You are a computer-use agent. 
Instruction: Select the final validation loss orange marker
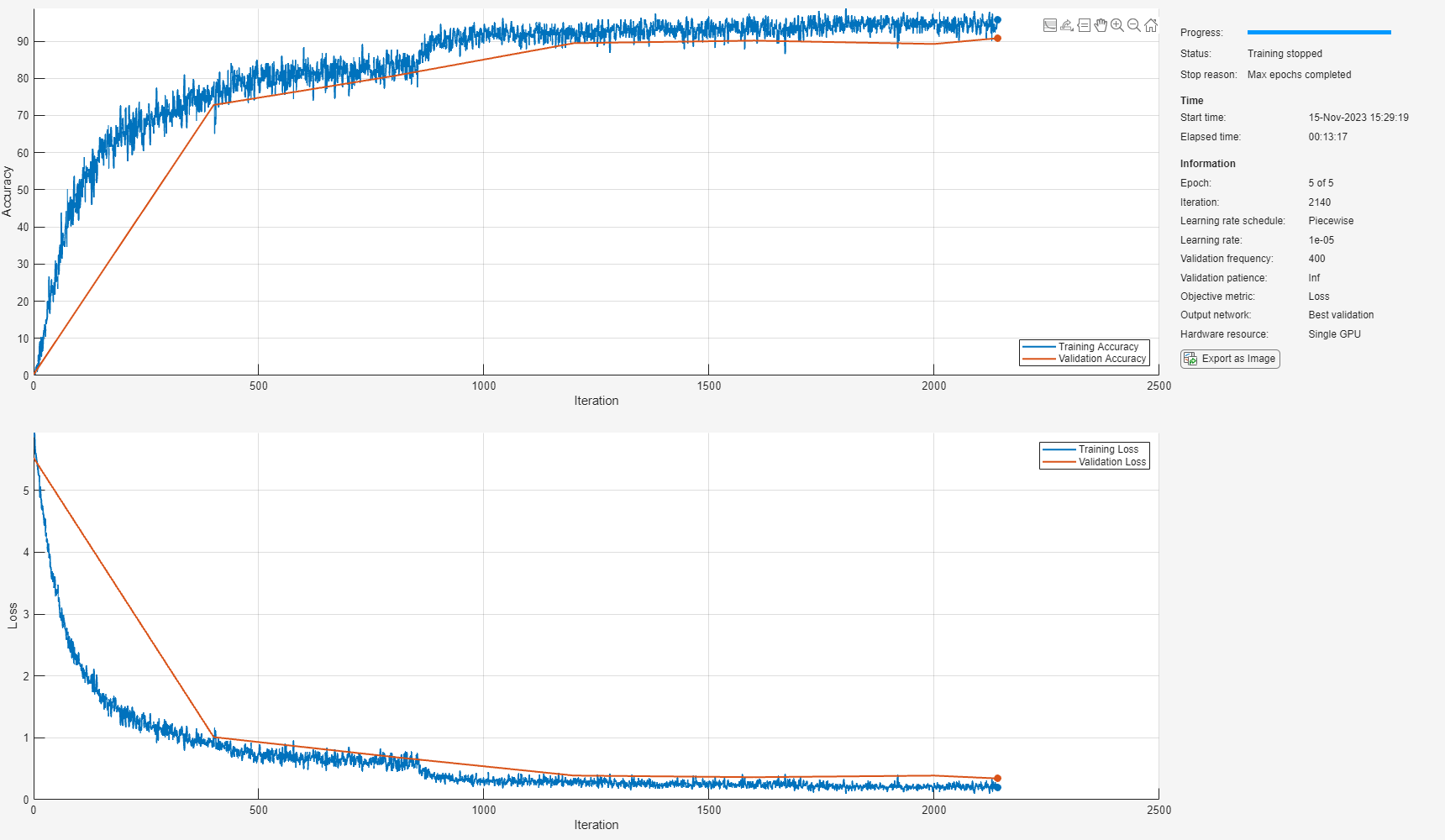coord(997,779)
